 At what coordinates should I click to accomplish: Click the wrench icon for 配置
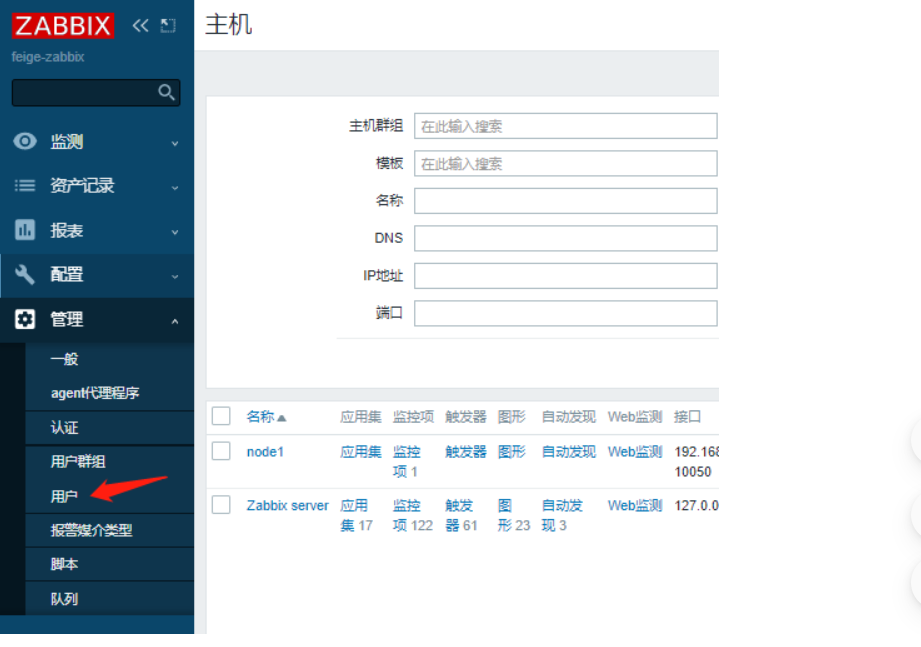25,275
